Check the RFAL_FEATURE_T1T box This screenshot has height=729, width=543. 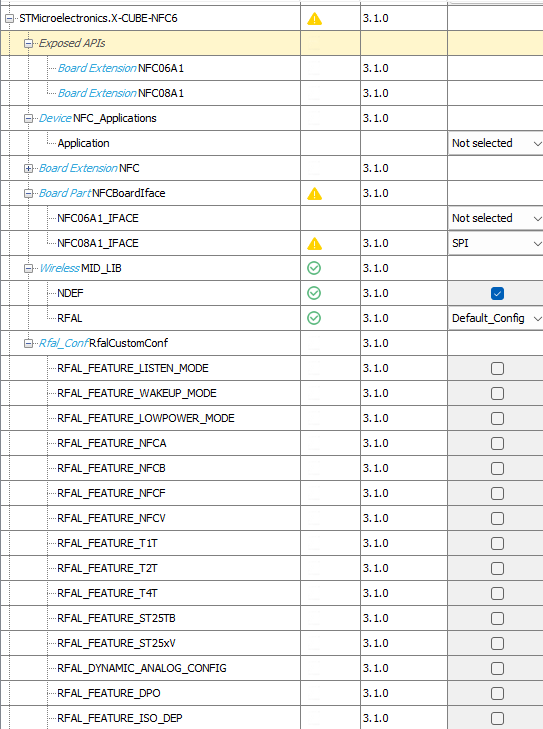(x=497, y=543)
